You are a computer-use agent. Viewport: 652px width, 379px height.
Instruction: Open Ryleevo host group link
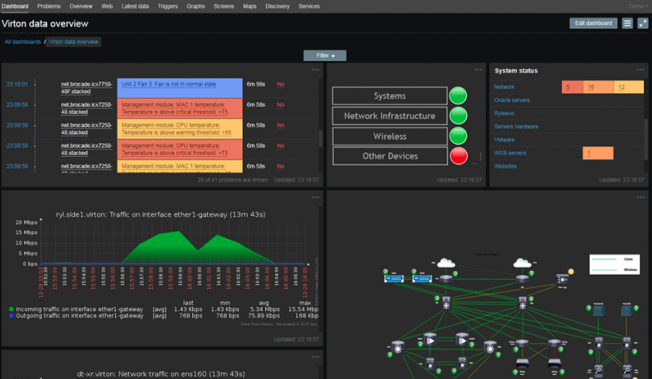click(x=504, y=113)
